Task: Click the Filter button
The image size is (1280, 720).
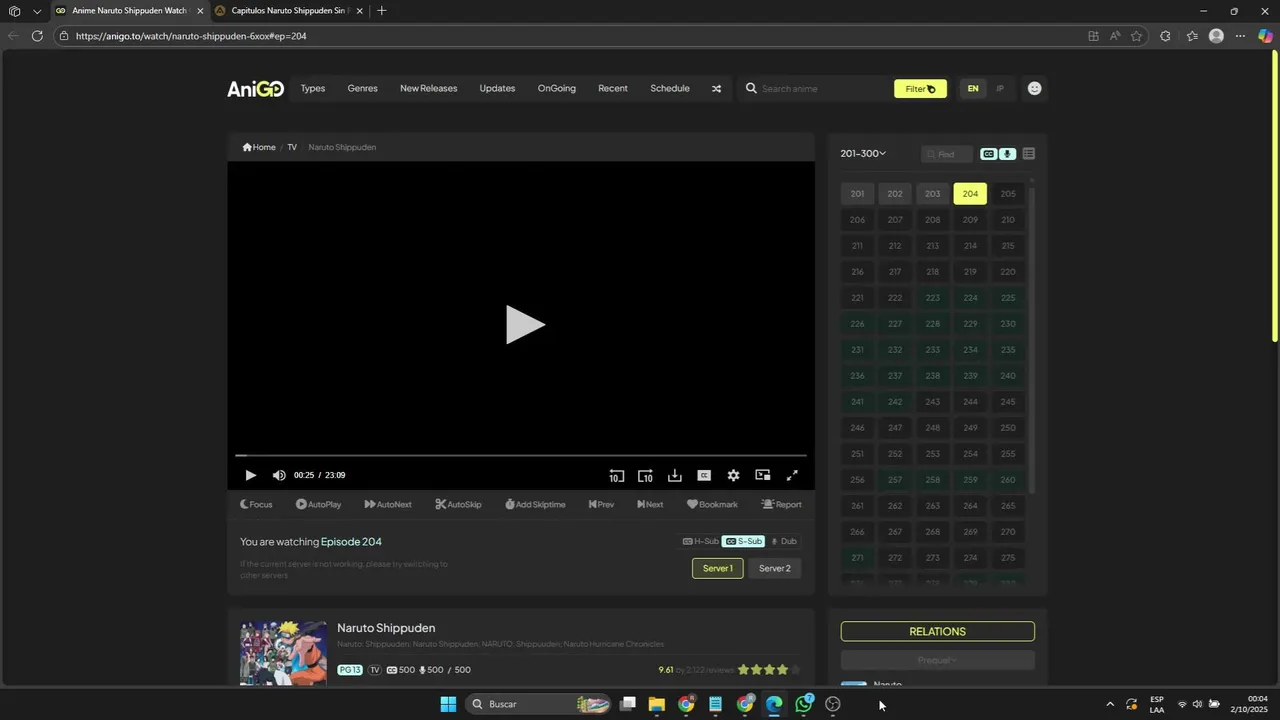Action: [920, 89]
